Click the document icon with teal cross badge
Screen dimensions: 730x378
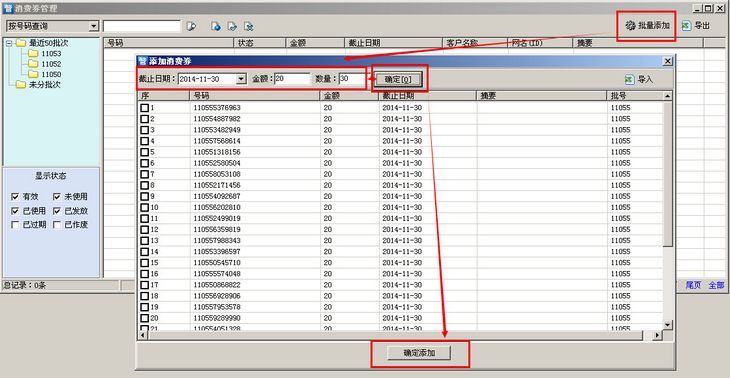click(249, 26)
